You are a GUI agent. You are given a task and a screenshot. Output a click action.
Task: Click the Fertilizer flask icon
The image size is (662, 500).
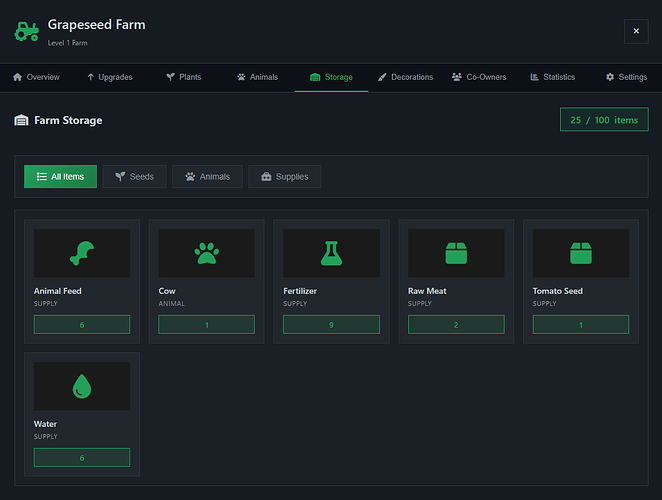(331, 253)
